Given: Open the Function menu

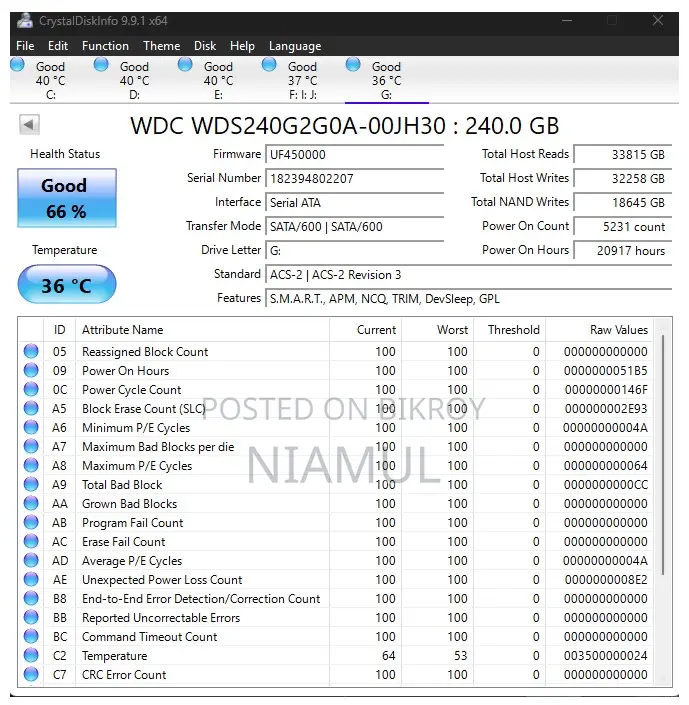Looking at the screenshot, I should point(105,46).
